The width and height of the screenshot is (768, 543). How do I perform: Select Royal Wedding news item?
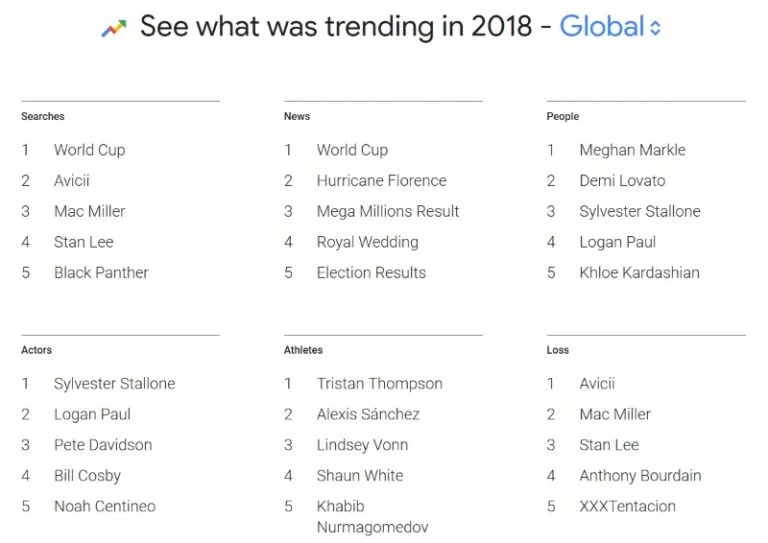click(x=367, y=242)
